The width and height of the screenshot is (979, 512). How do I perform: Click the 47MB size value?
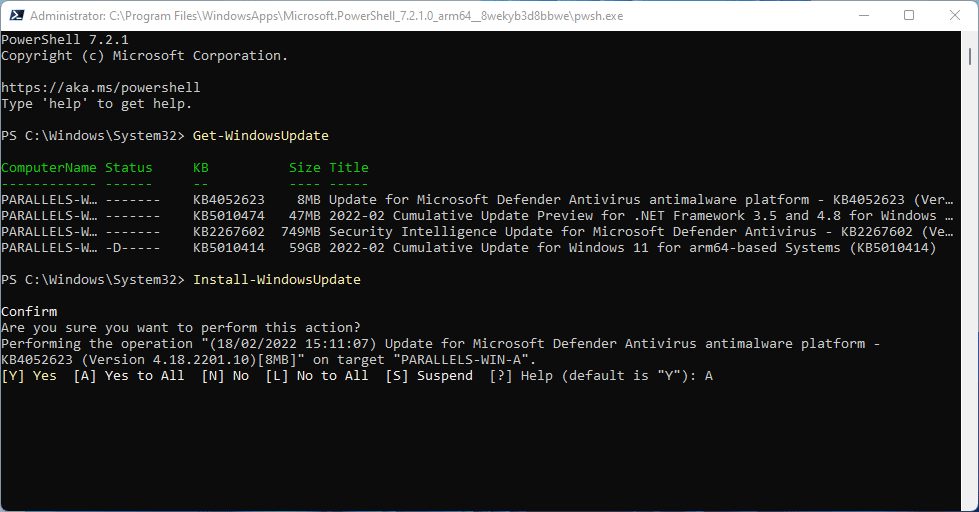tap(305, 215)
